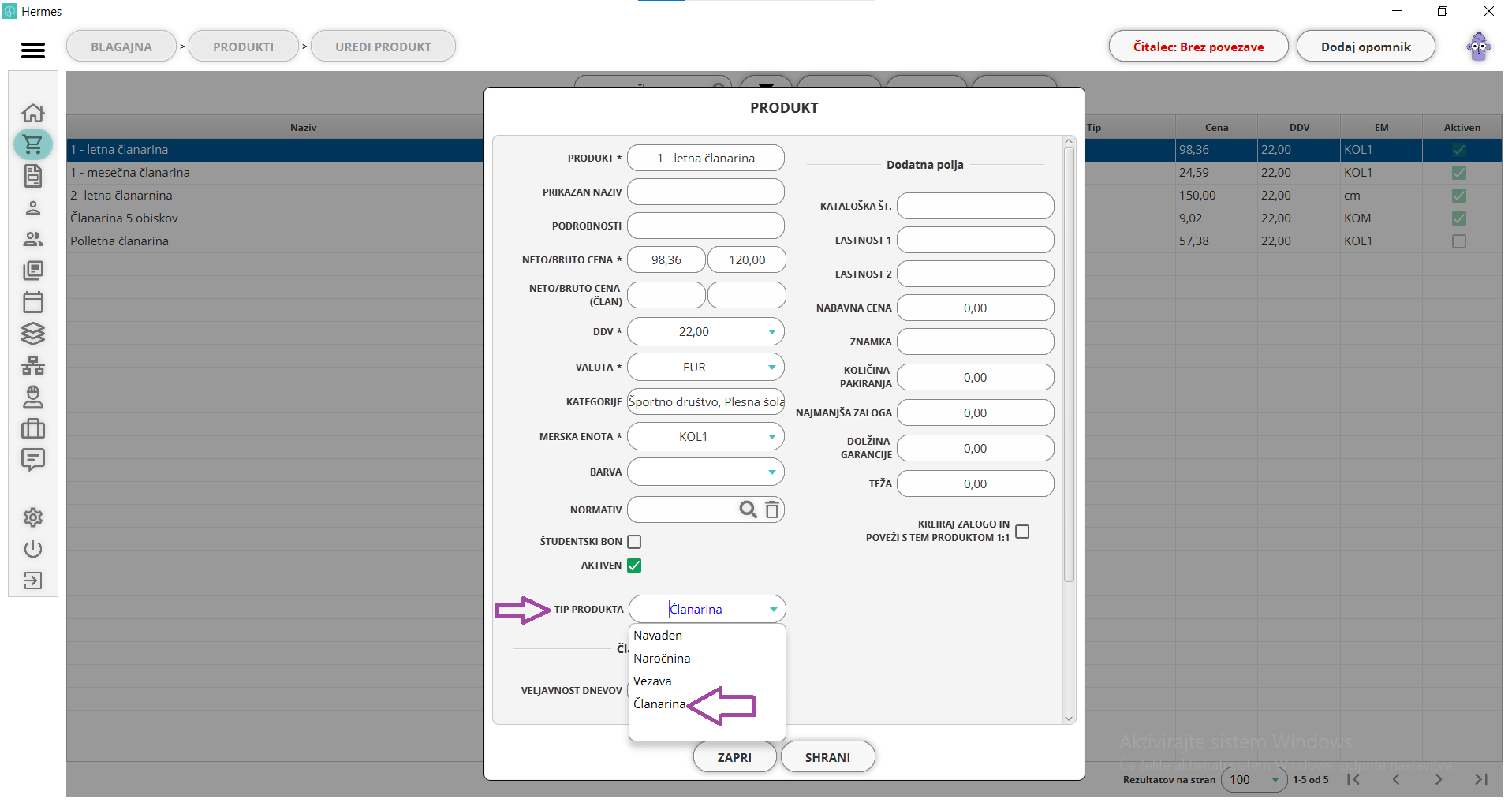
Task: Click Zapri to close dialog
Action: pos(734,757)
